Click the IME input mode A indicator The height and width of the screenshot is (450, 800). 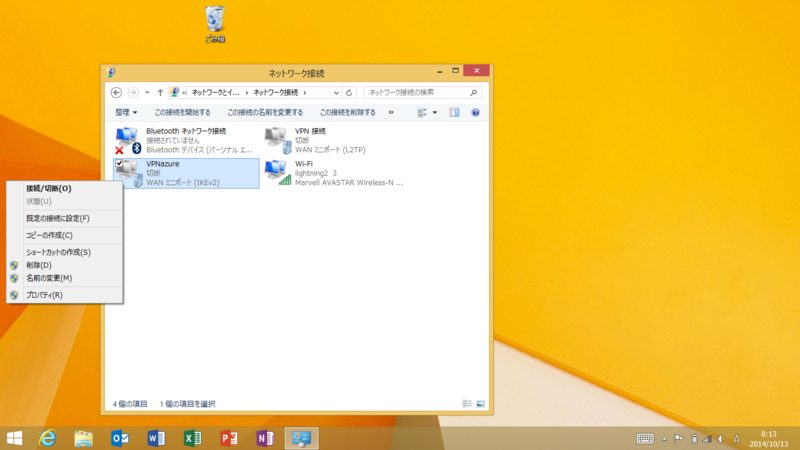click(736, 439)
